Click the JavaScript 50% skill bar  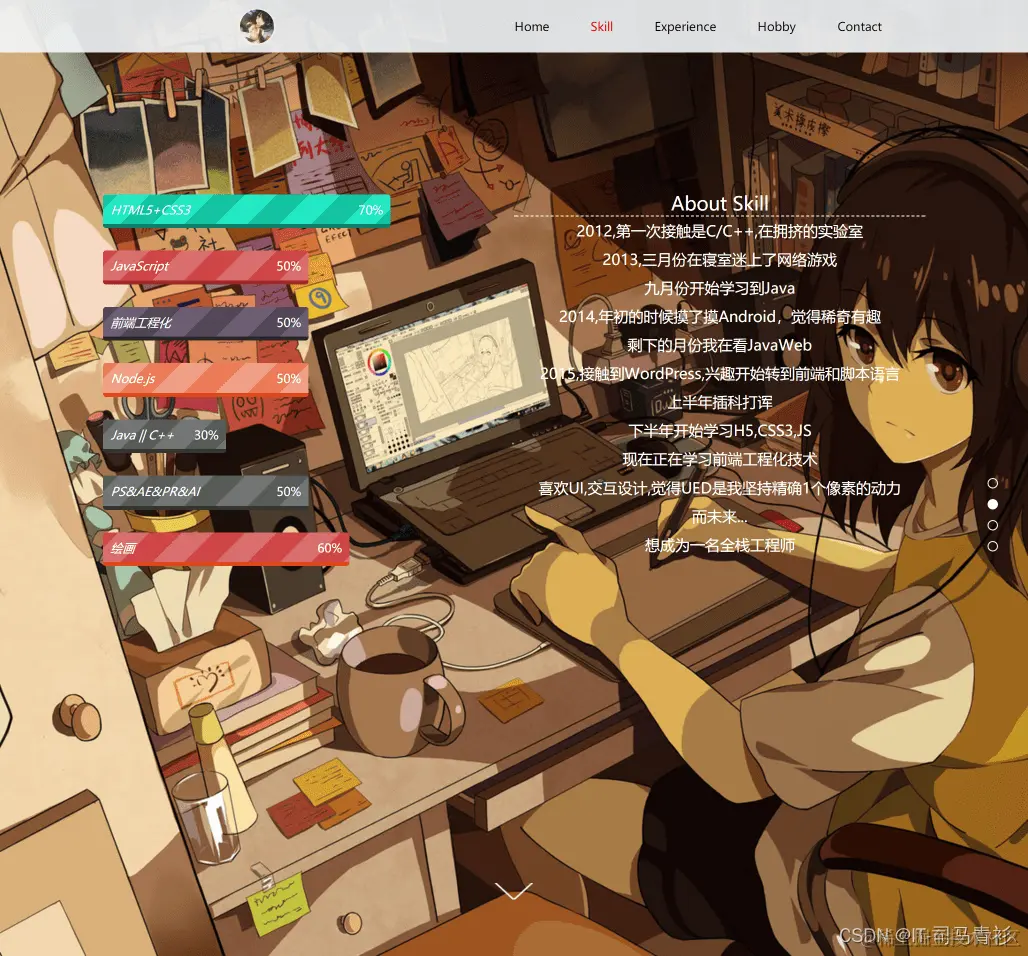click(x=205, y=267)
